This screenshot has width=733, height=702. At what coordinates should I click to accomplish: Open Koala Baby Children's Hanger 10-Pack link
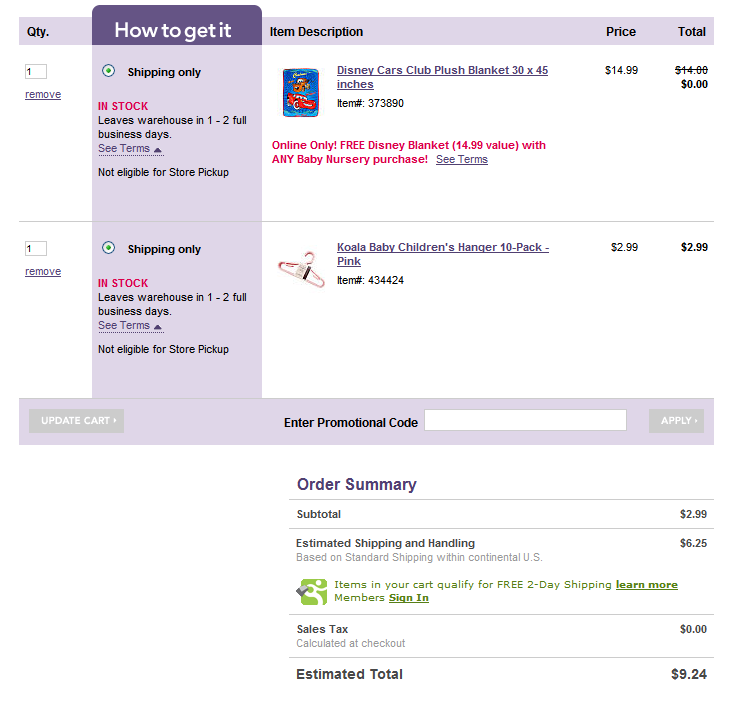pyautogui.click(x=443, y=254)
